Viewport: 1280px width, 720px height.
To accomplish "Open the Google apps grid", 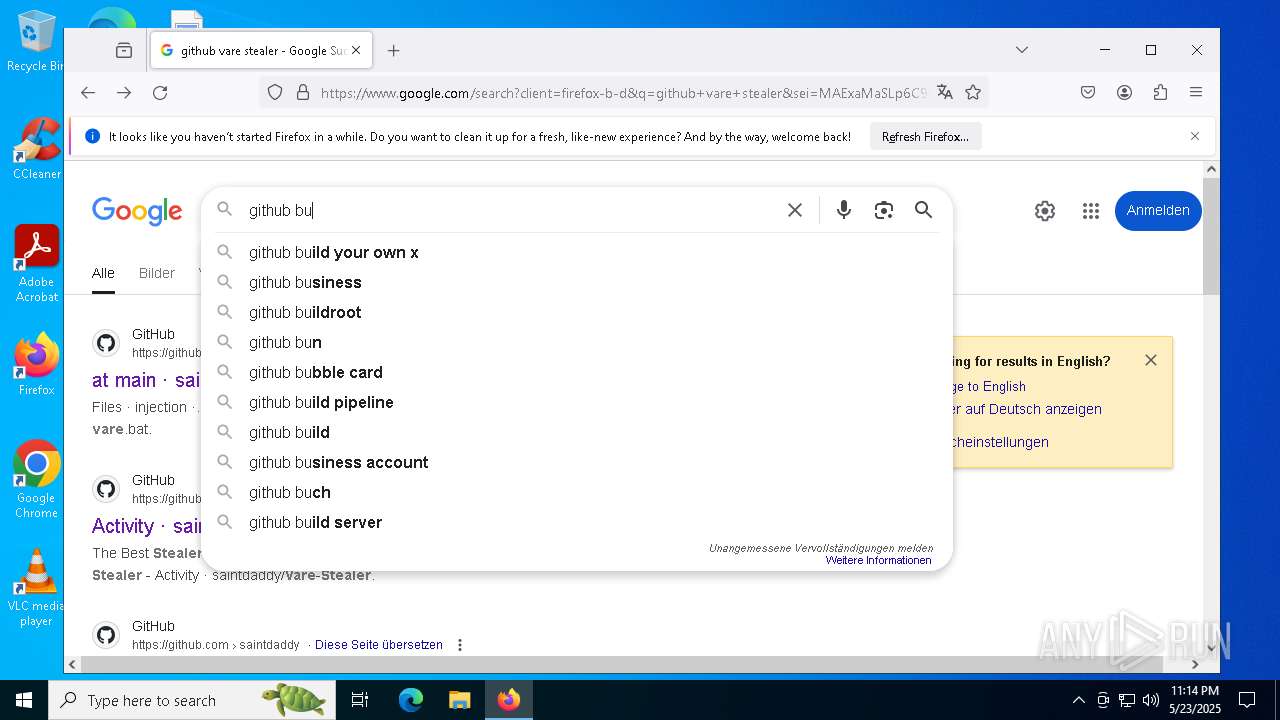I will [x=1091, y=211].
